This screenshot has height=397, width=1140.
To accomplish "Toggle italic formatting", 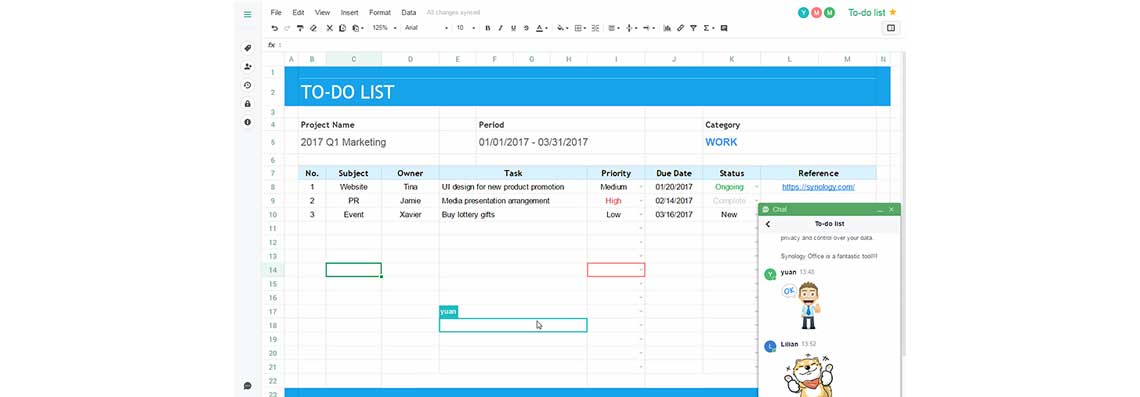I will [x=501, y=28].
